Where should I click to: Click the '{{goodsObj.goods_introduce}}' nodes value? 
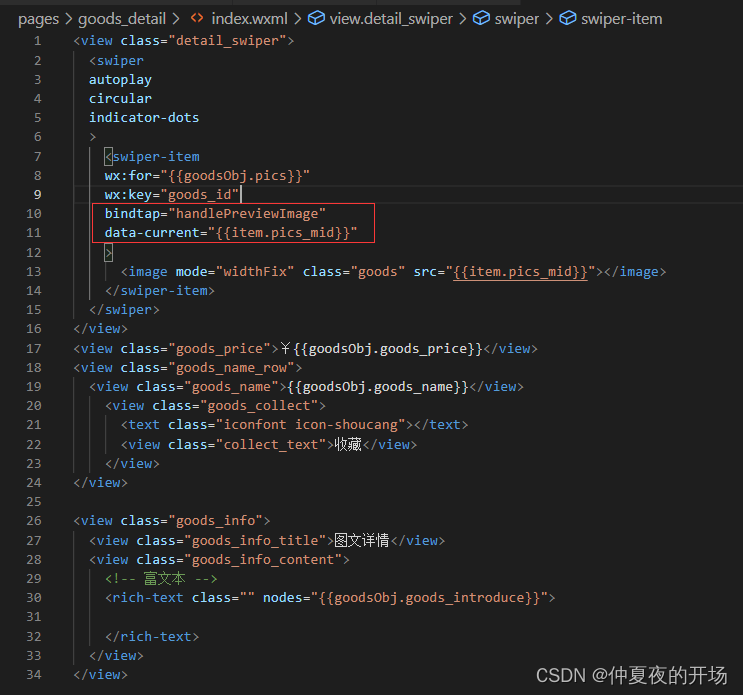tap(429, 598)
